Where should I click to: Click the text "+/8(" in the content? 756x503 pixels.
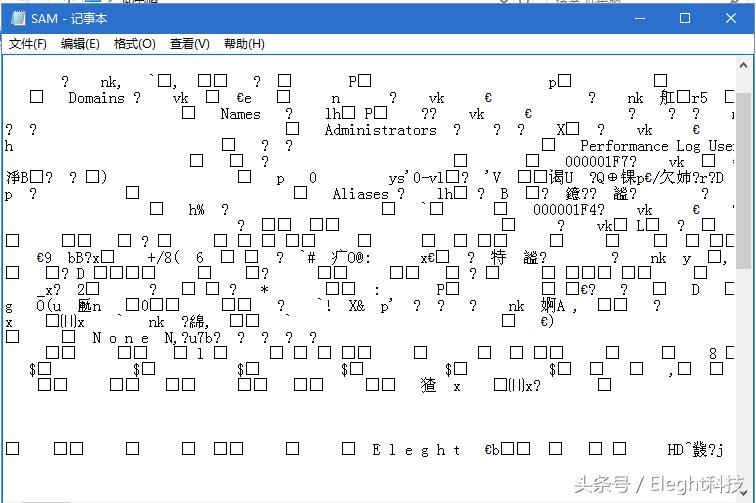(x=163, y=258)
